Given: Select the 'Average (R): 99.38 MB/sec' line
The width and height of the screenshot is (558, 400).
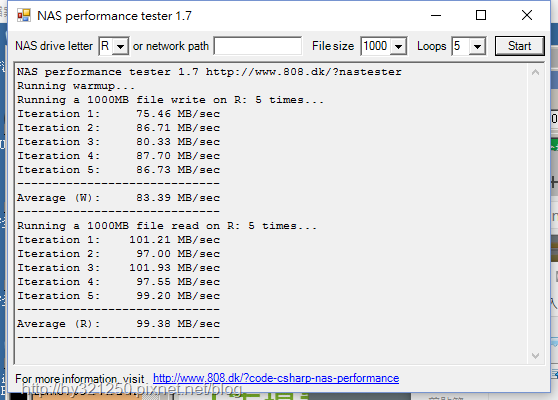Looking at the screenshot, I should click(119, 324).
